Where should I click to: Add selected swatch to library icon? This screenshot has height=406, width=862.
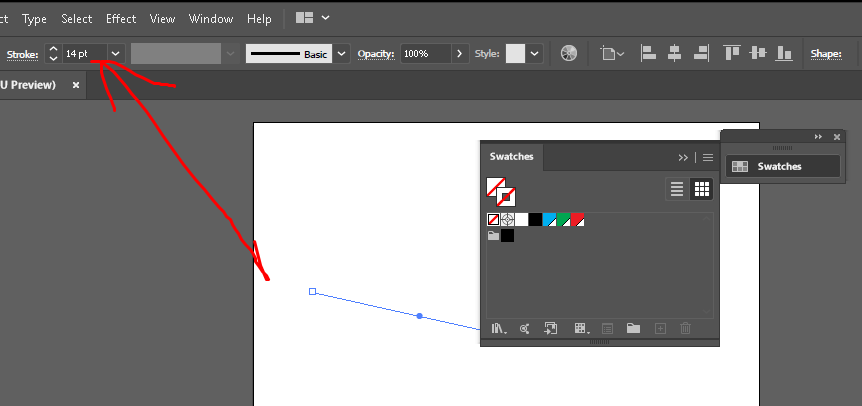pyautogui.click(x=550, y=329)
